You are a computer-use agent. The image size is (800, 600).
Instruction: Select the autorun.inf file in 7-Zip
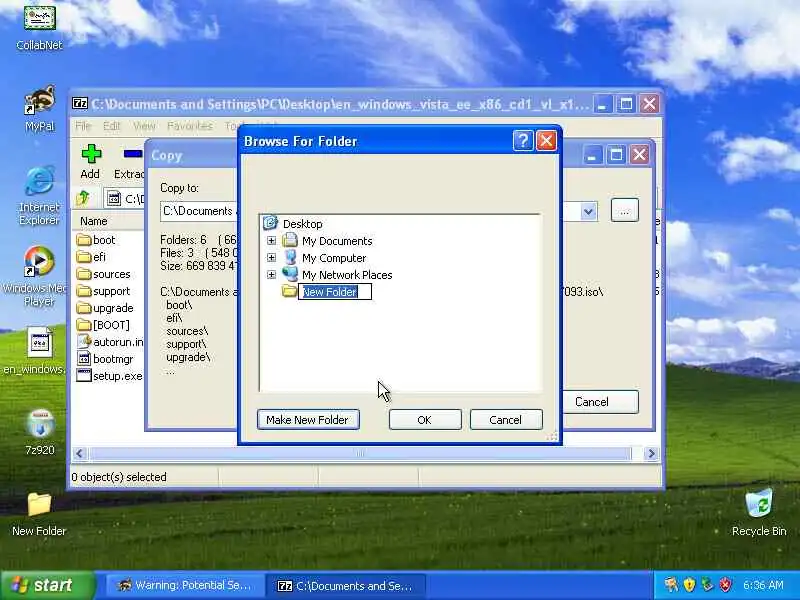pyautogui.click(x=110, y=342)
